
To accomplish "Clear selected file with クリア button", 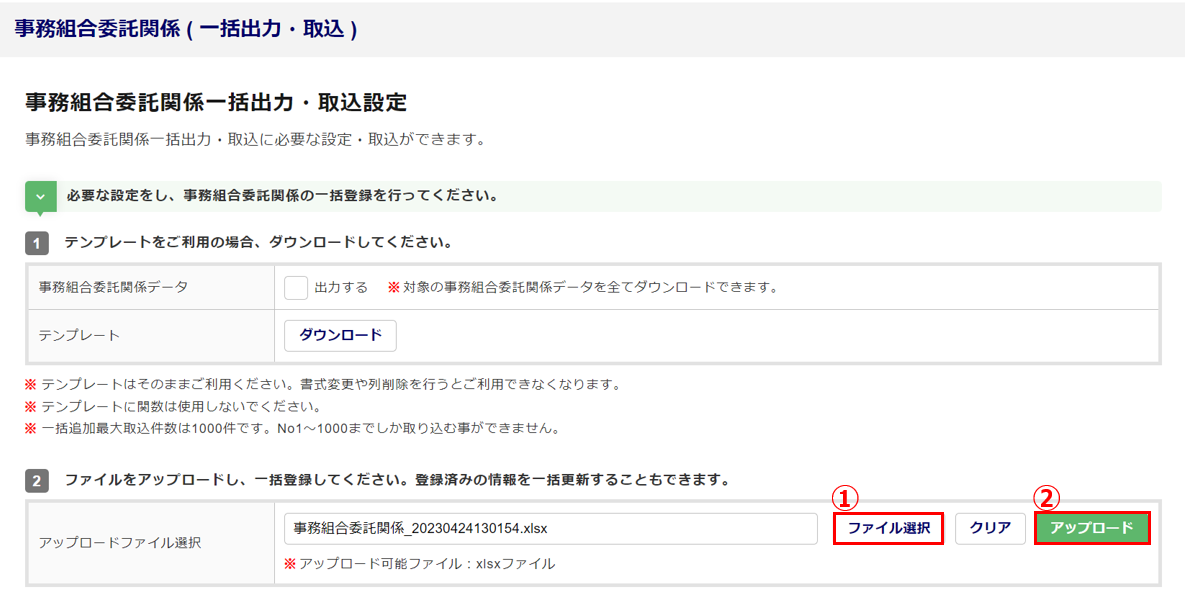I will point(990,528).
